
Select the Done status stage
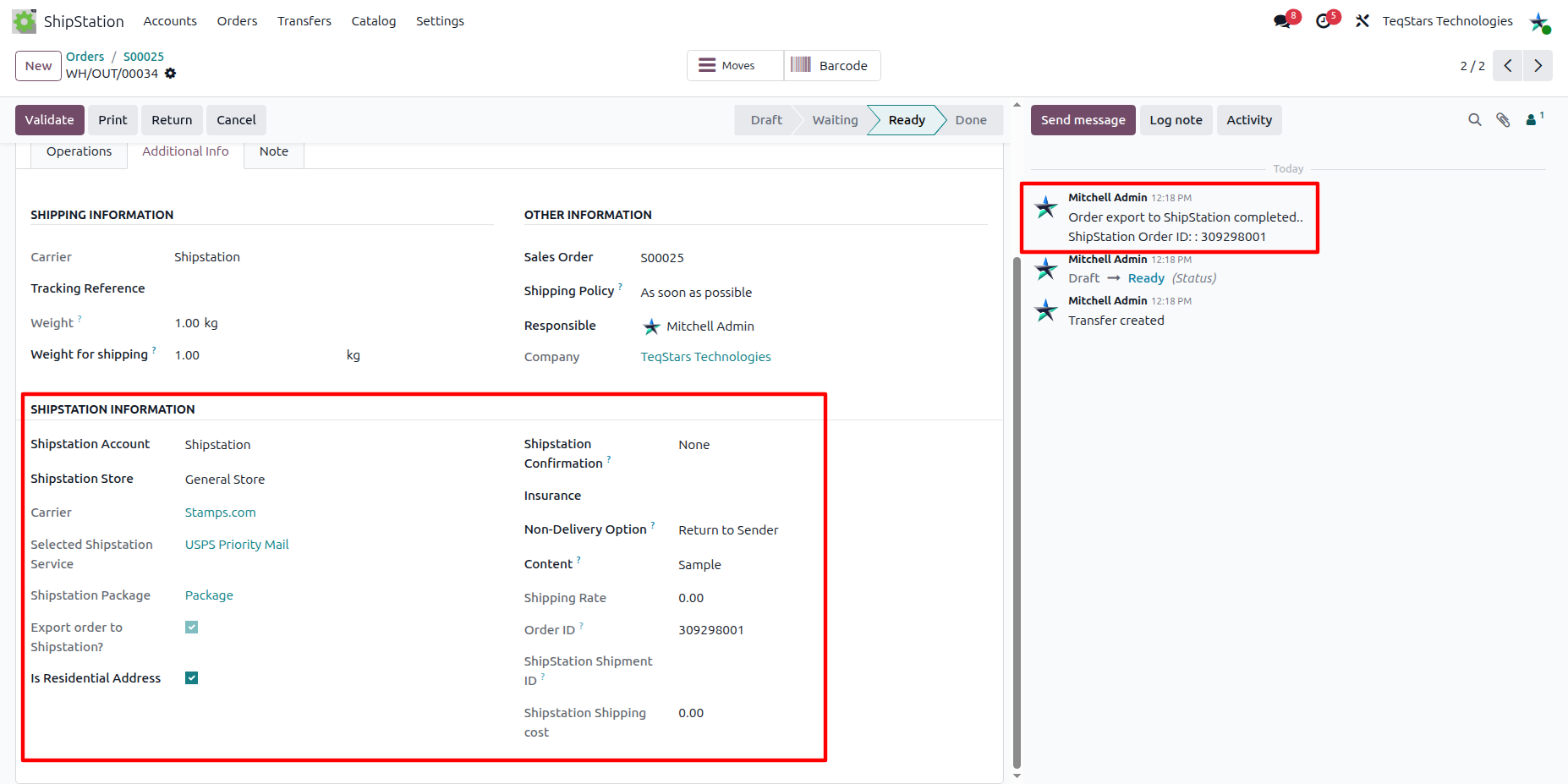(971, 120)
